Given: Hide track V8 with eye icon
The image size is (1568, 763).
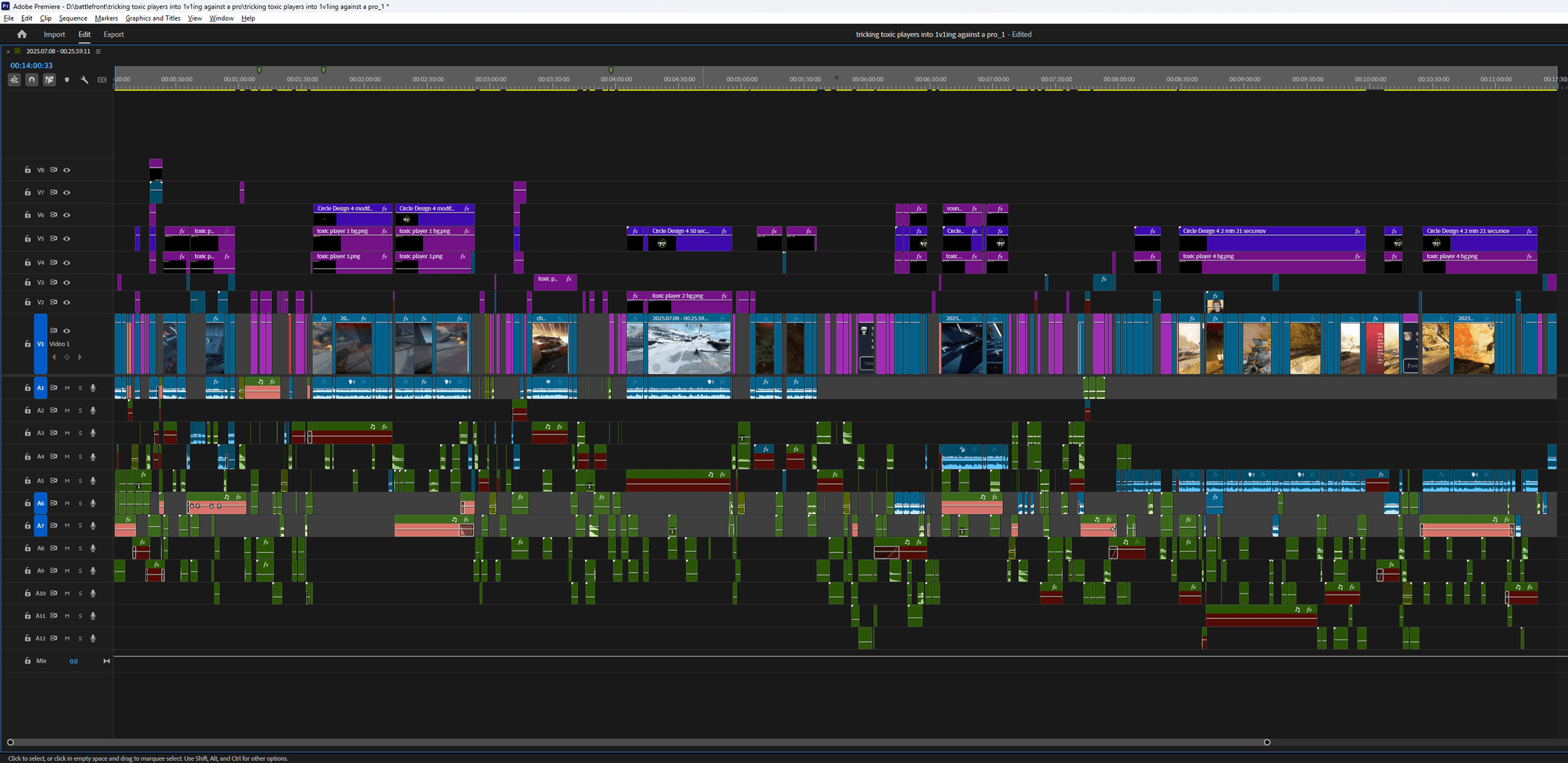Looking at the screenshot, I should tap(67, 170).
